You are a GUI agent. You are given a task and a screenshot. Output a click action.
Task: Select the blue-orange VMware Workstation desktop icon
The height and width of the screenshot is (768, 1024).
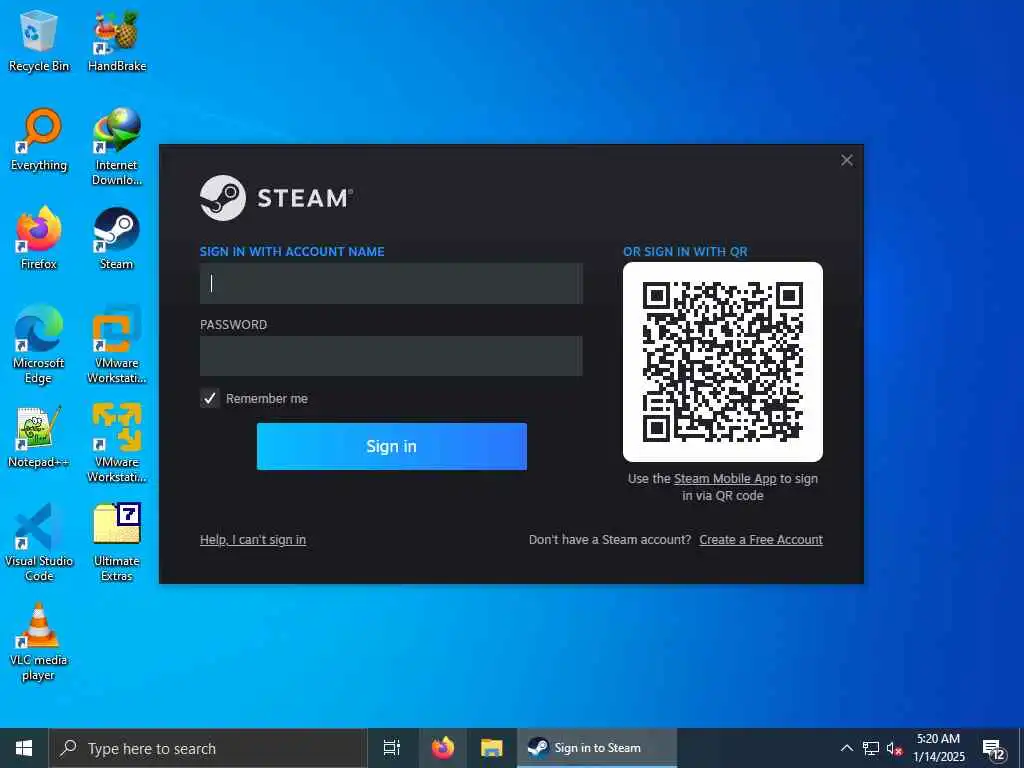(117, 345)
